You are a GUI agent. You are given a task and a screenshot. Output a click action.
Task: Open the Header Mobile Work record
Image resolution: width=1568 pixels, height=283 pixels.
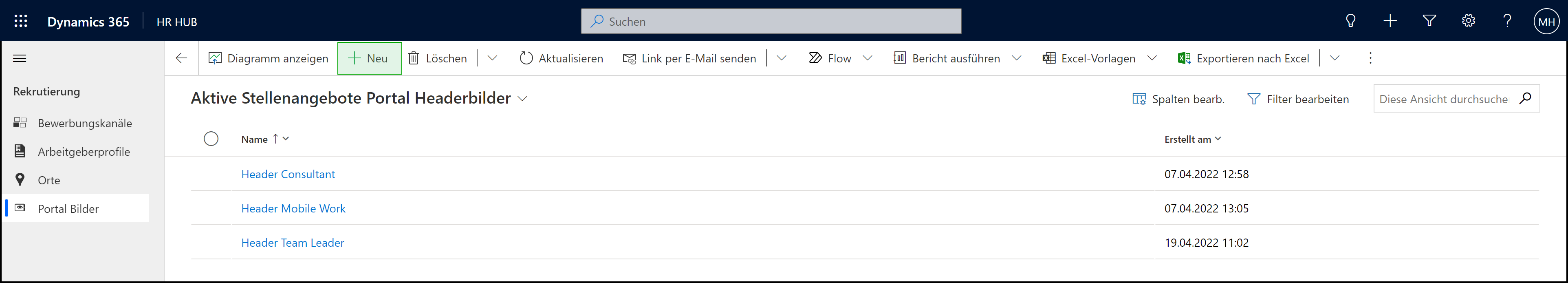coord(293,208)
